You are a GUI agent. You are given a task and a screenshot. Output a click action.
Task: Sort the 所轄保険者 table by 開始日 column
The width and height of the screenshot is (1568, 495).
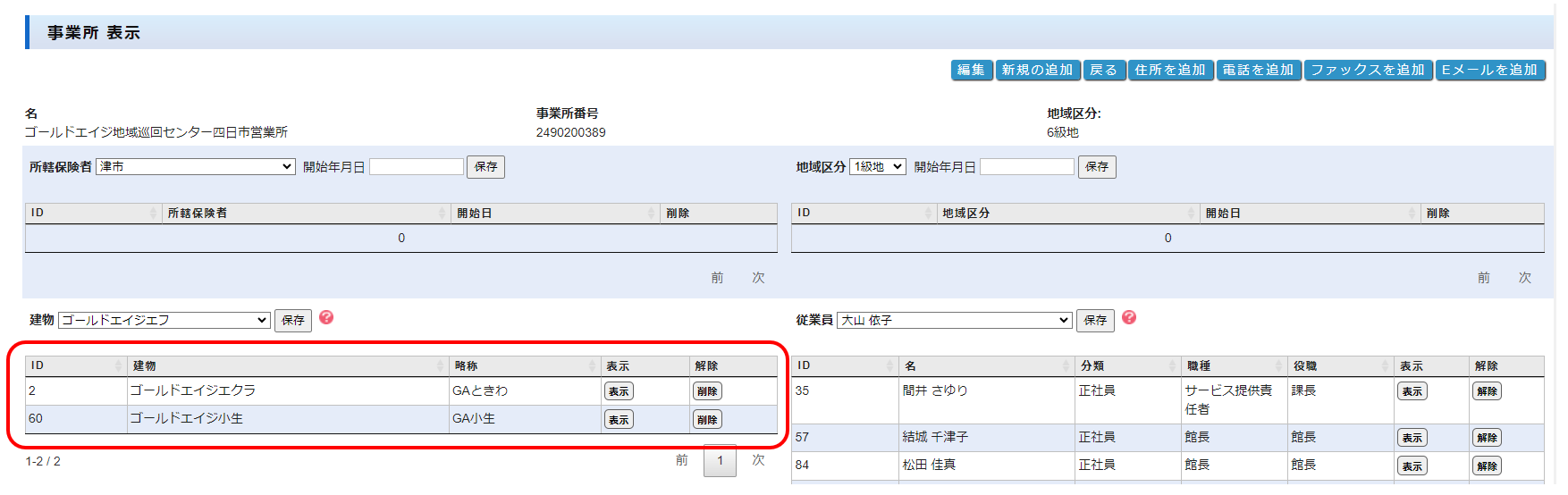tap(554, 214)
